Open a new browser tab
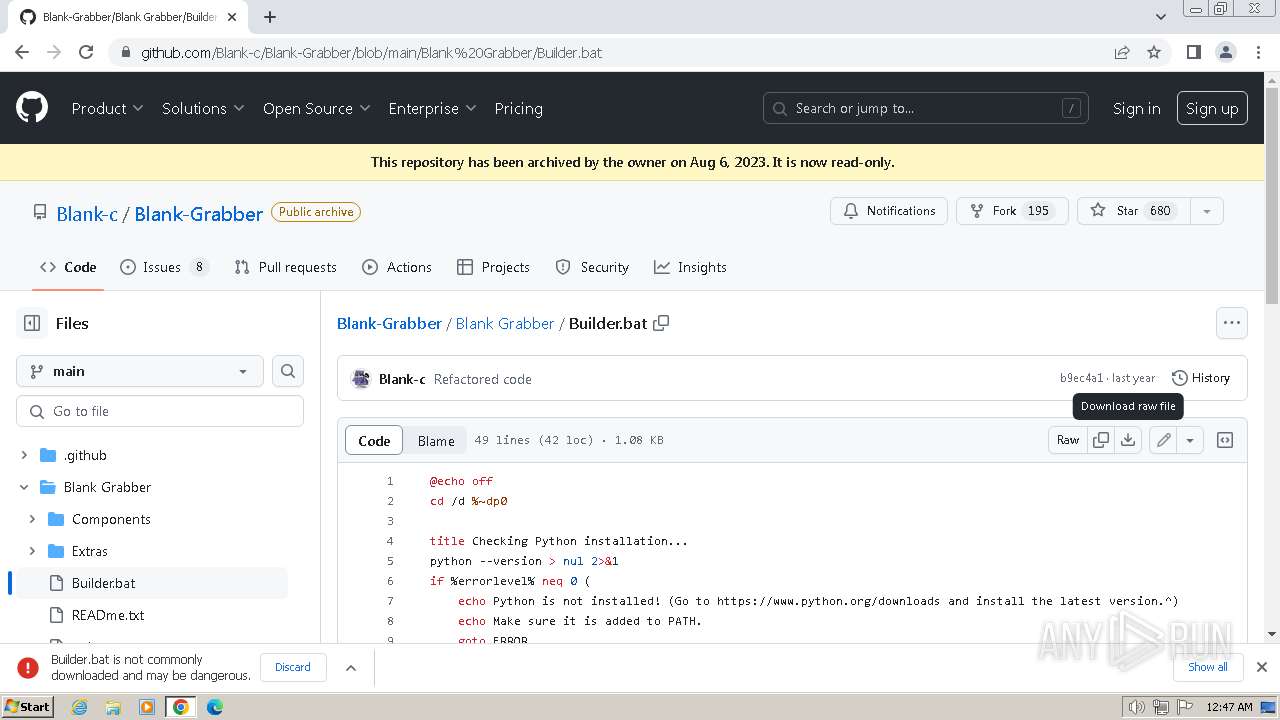 [x=270, y=17]
